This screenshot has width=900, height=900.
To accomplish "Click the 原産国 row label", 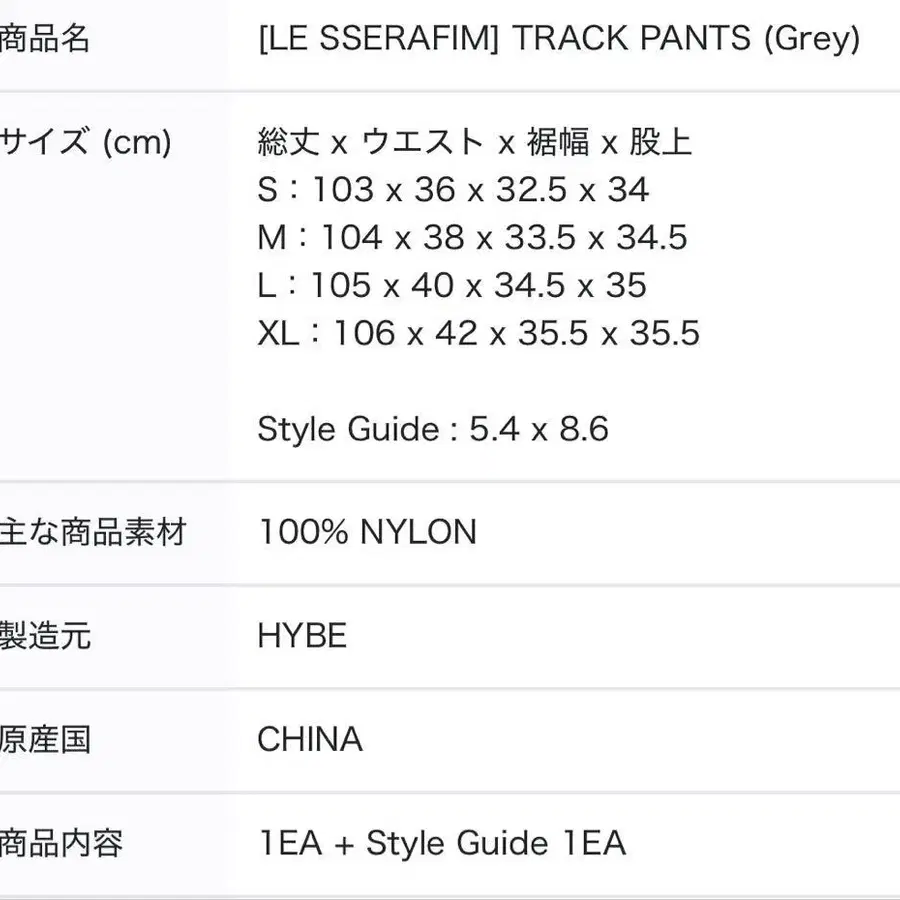I will (45, 740).
